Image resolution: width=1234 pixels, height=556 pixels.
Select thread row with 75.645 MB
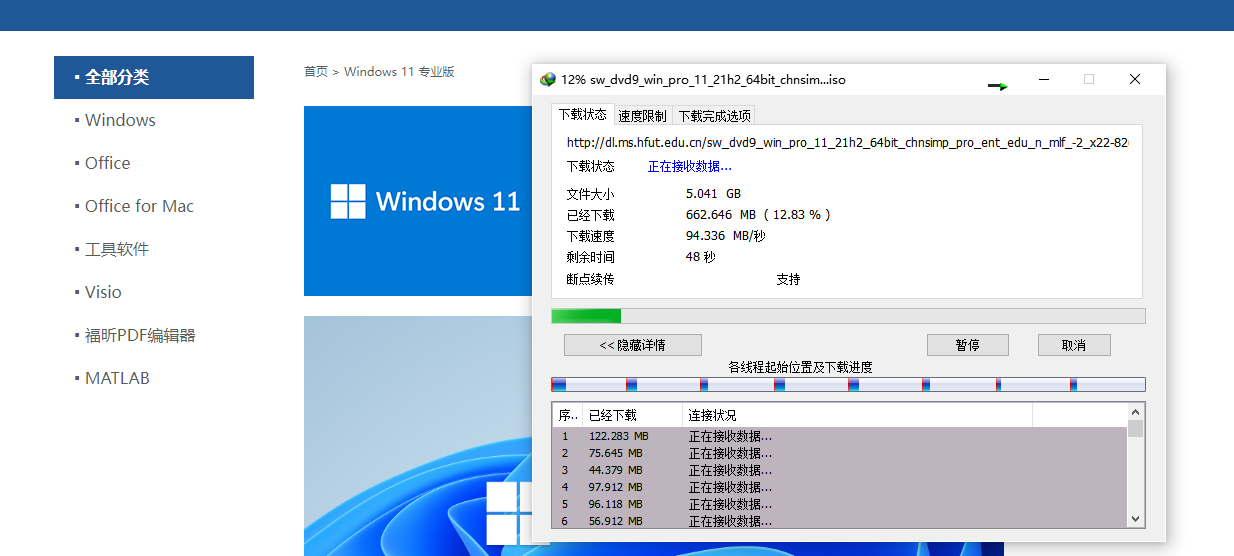839,453
